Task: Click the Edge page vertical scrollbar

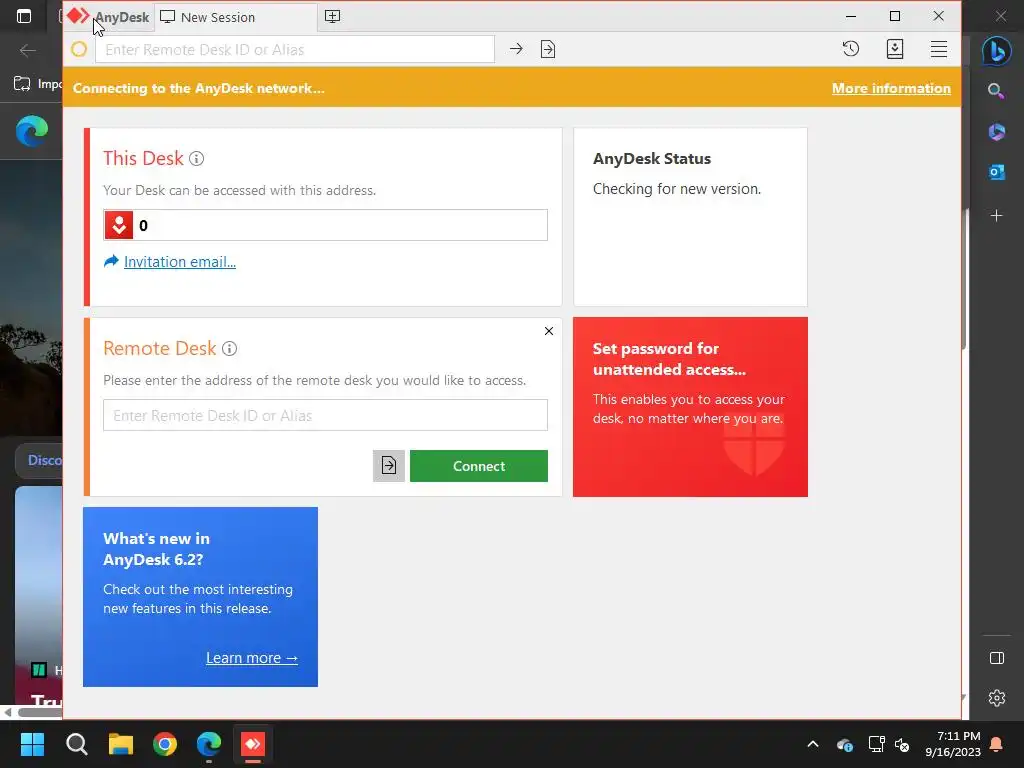Action: pos(965,279)
